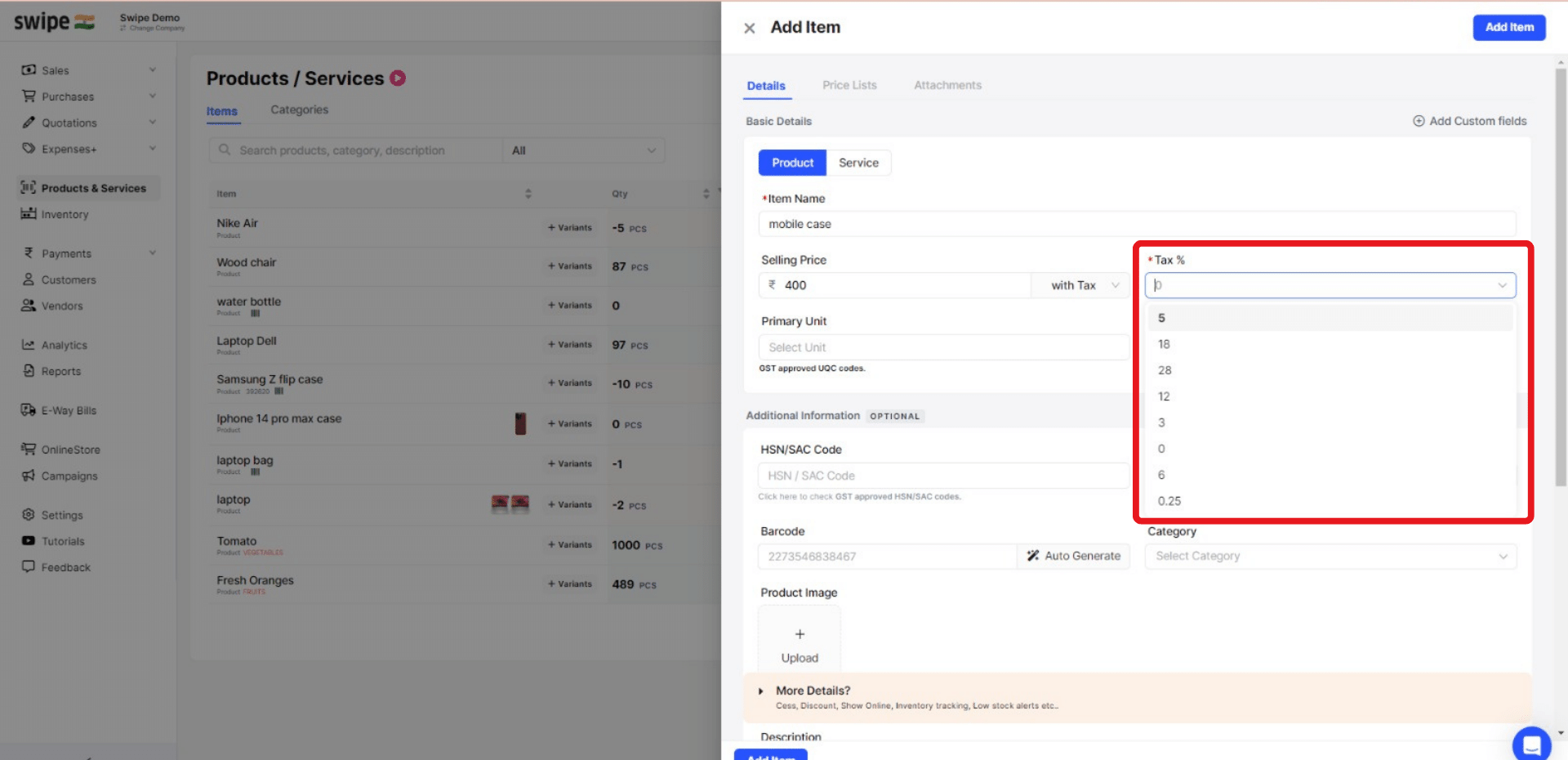Open the All filter dropdown
The width and height of the screenshot is (1568, 760).
[x=583, y=150]
